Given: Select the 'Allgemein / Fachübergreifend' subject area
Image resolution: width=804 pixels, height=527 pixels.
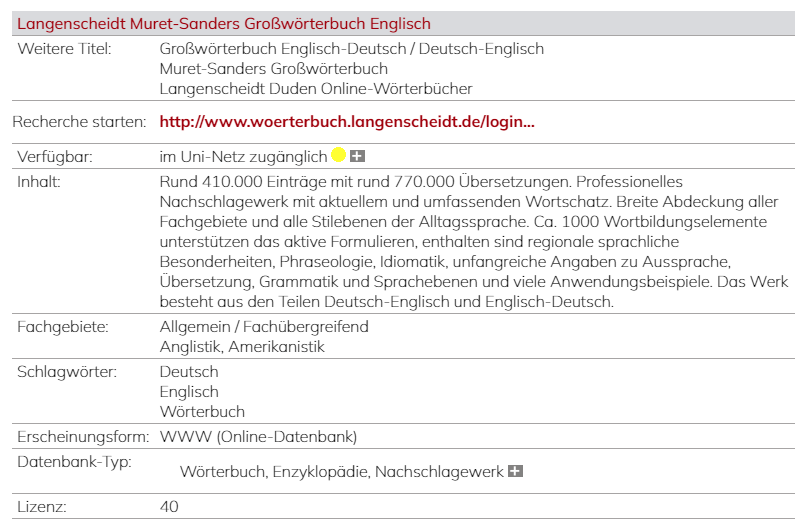Looking at the screenshot, I should coord(264,327).
